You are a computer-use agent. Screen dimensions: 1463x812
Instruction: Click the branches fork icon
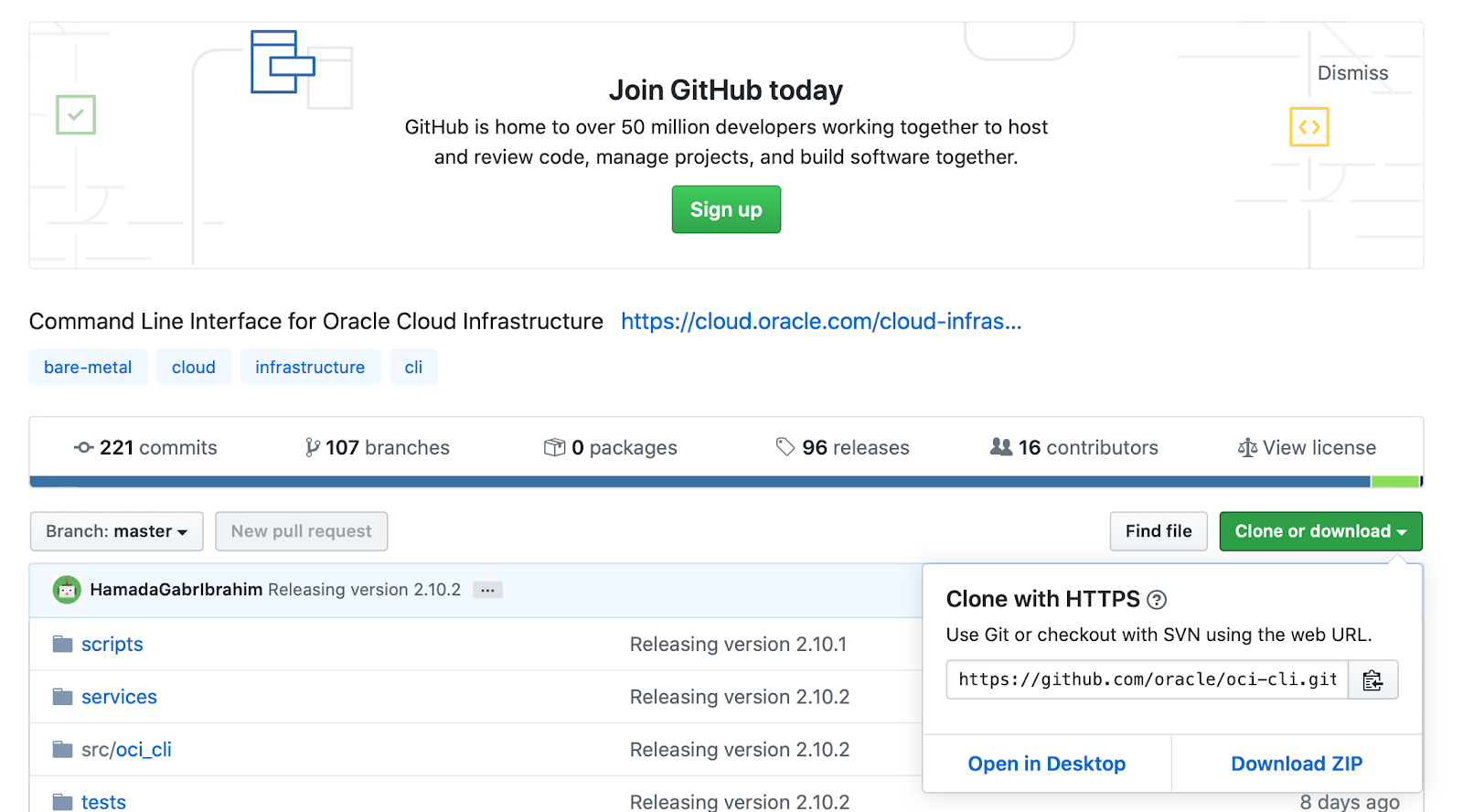(x=313, y=447)
